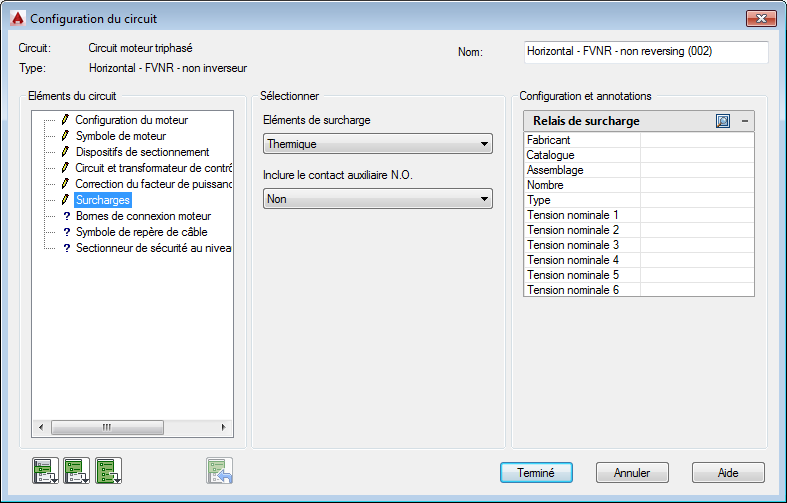Select Symbole de moteur in tree
This screenshot has width=787, height=503.
(x=121, y=136)
